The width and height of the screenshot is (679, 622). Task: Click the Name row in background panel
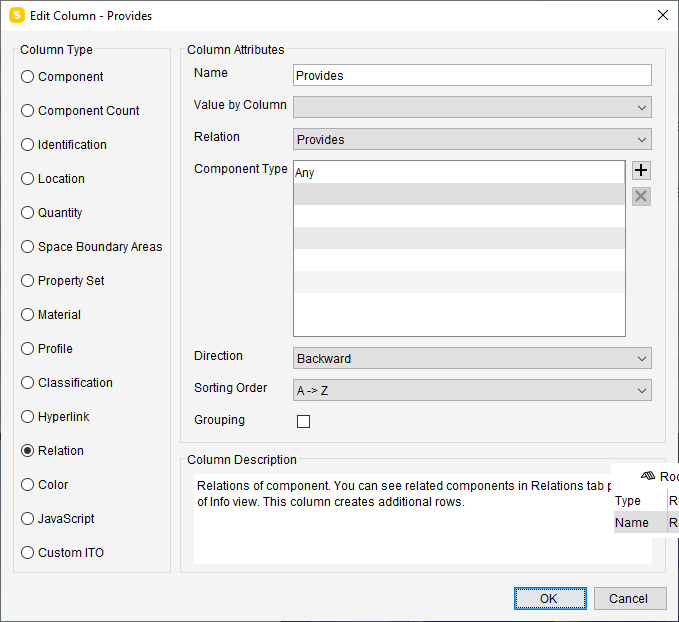pyautogui.click(x=646, y=522)
